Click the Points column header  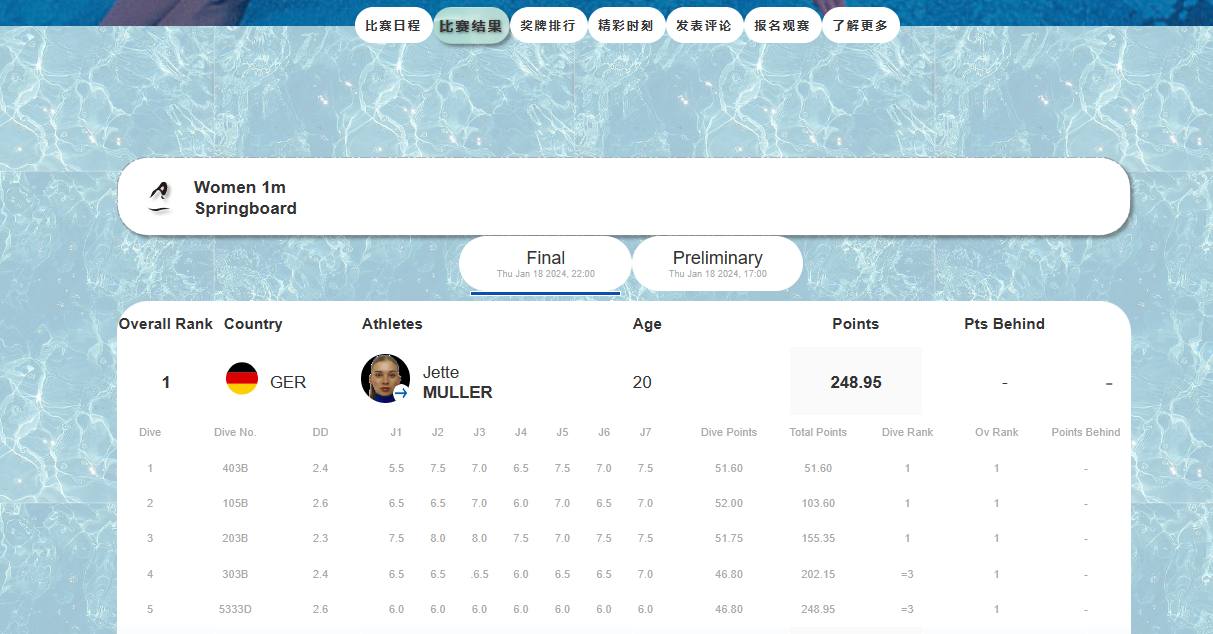856,324
